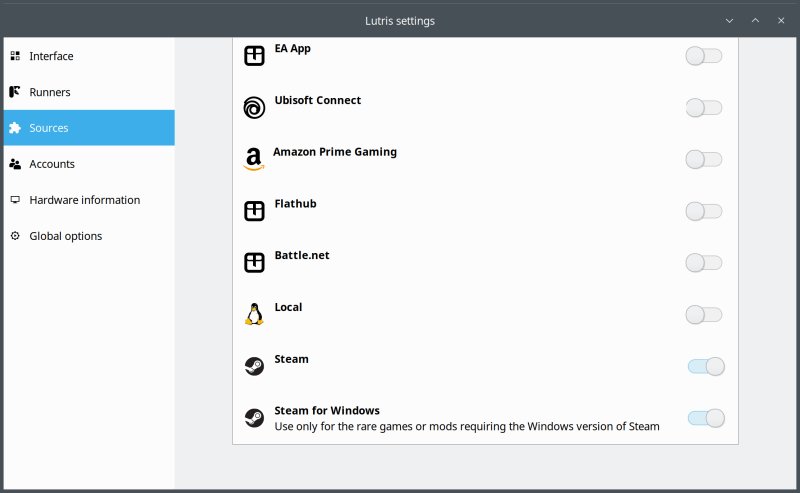800x493 pixels.
Task: Go to the Runners section
Action: [x=50, y=92]
